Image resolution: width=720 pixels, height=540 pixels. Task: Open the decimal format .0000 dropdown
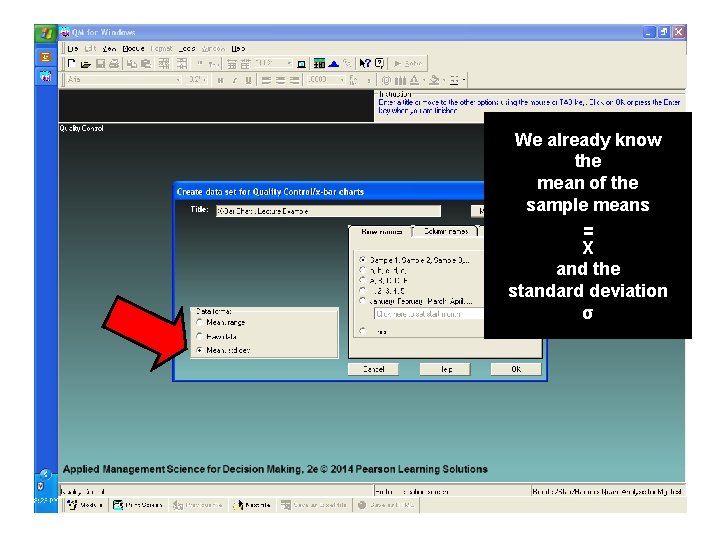pyautogui.click(x=342, y=80)
